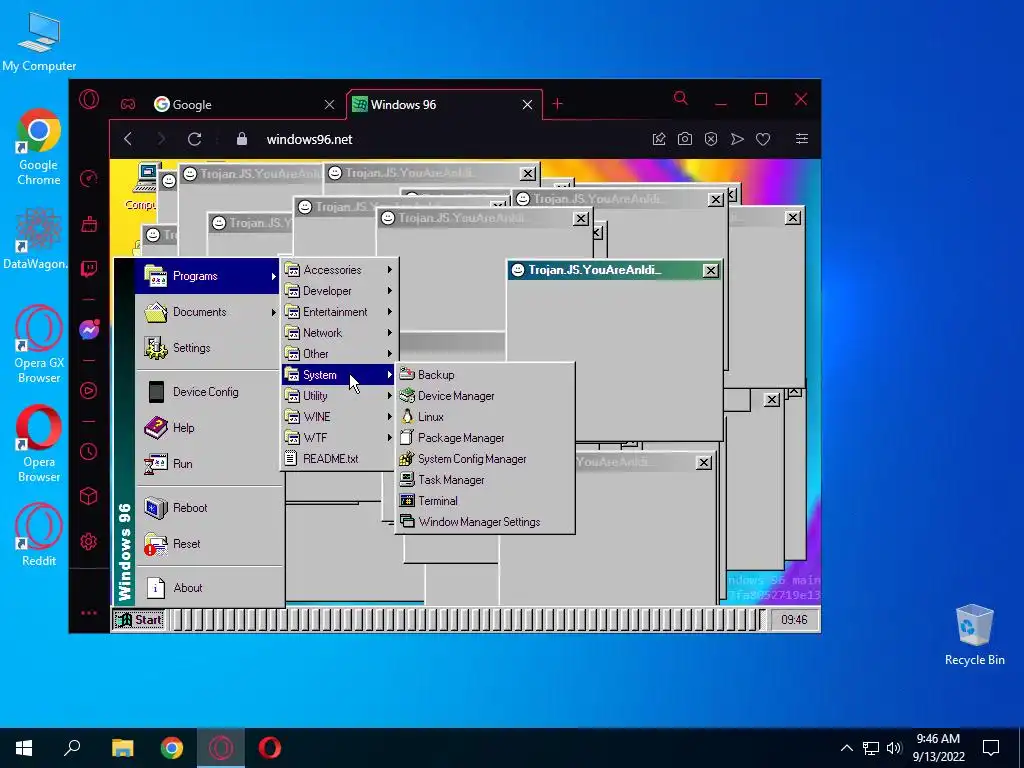1024x768 pixels.
Task: Open Recycle Bin on desktop
Action: (974, 635)
